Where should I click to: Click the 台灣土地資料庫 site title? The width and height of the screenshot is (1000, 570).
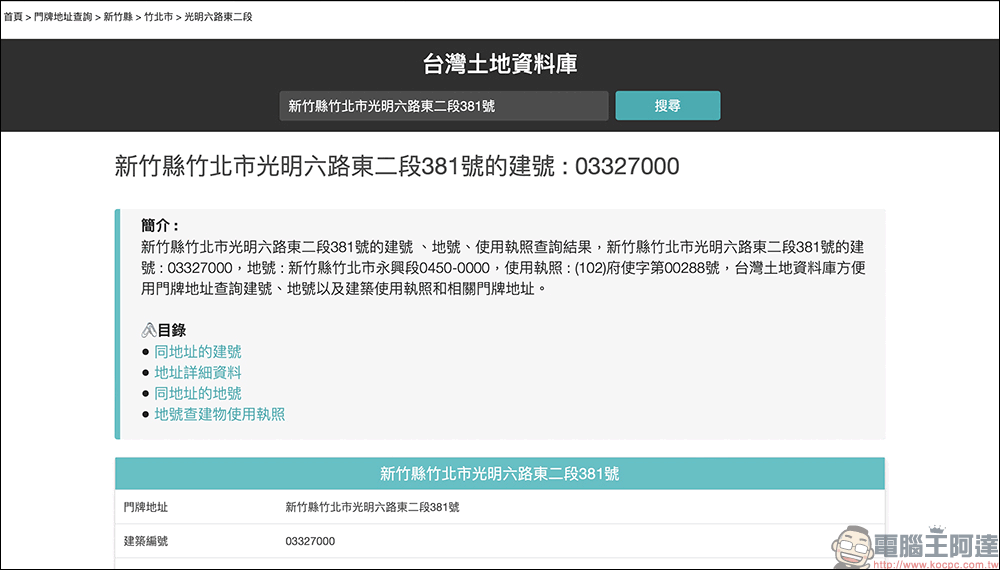click(x=500, y=65)
